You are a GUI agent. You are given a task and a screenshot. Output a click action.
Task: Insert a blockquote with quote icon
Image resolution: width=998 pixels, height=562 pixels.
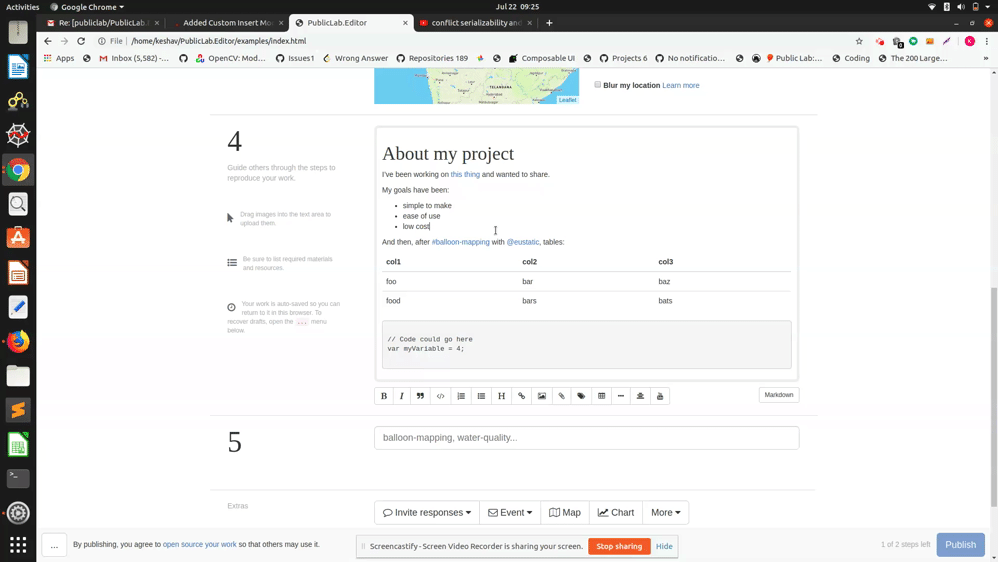pos(420,396)
